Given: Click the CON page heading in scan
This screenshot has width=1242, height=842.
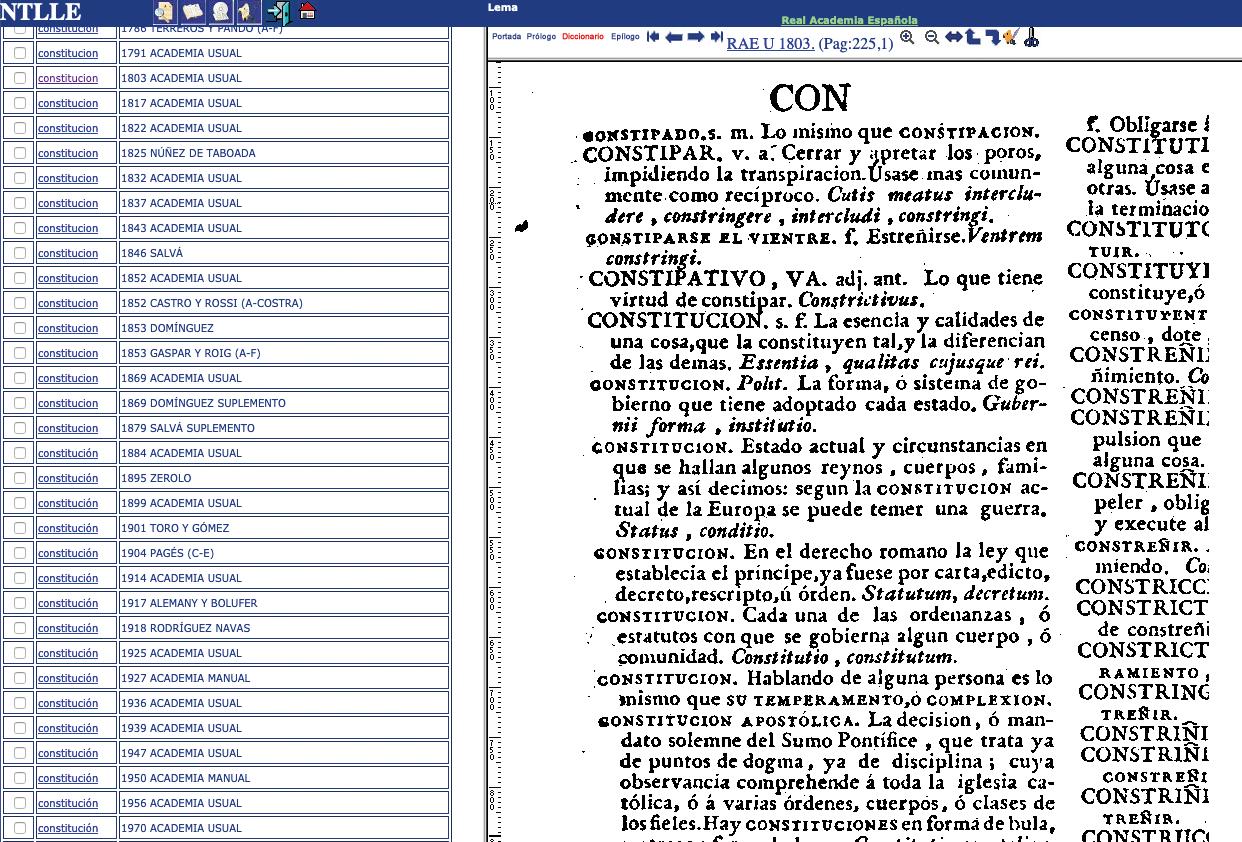Looking at the screenshot, I should [x=810, y=98].
